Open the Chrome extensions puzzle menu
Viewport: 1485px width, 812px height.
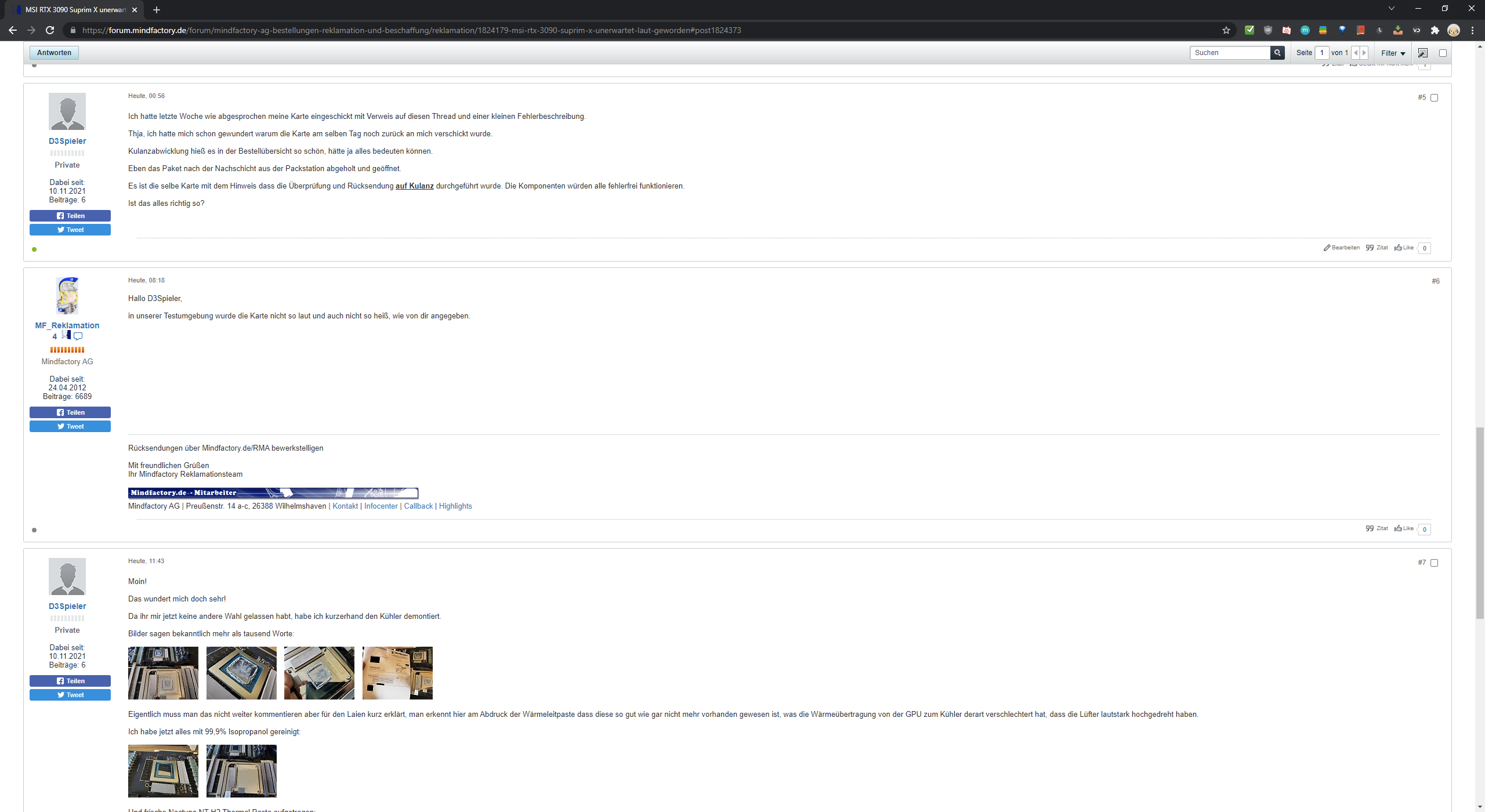(1435, 30)
